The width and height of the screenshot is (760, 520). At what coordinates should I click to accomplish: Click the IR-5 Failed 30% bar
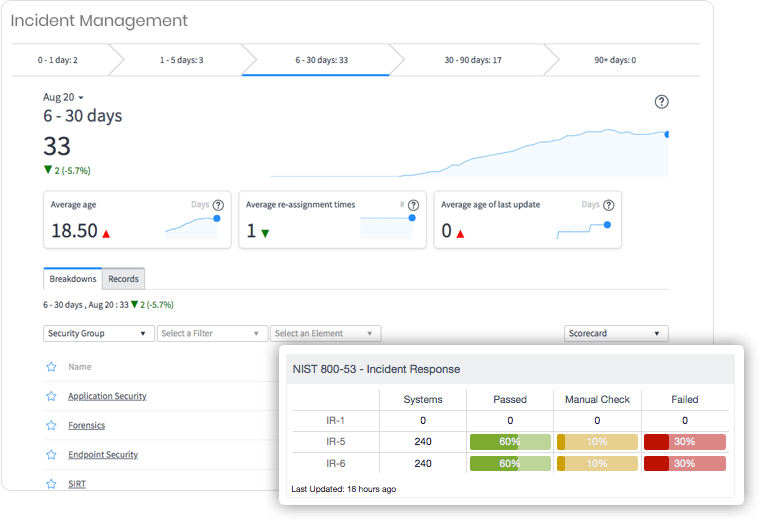684,442
